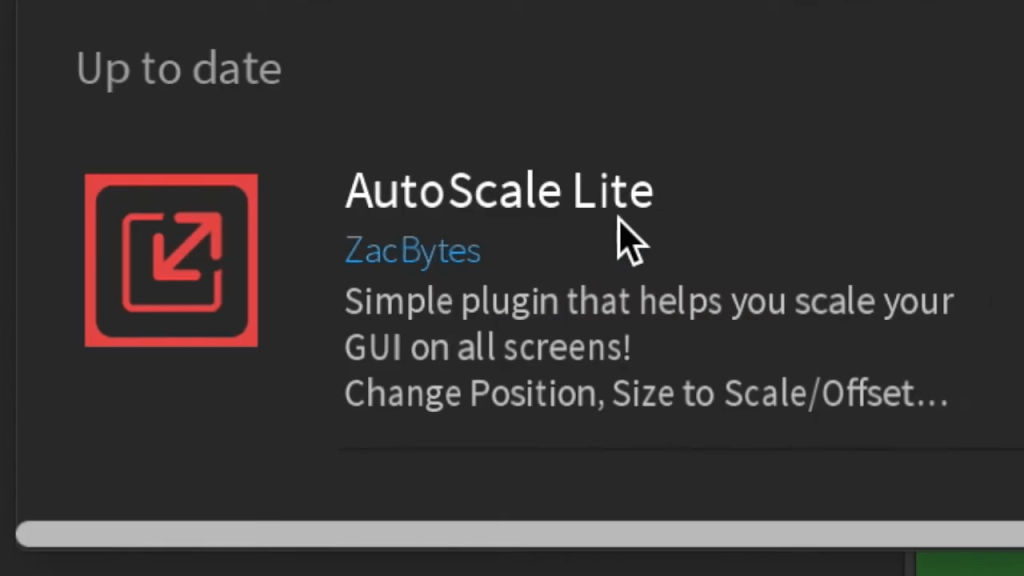The image size is (1024, 576).
Task: Click the 'GUI on all screens!' description text
Action: click(488, 347)
